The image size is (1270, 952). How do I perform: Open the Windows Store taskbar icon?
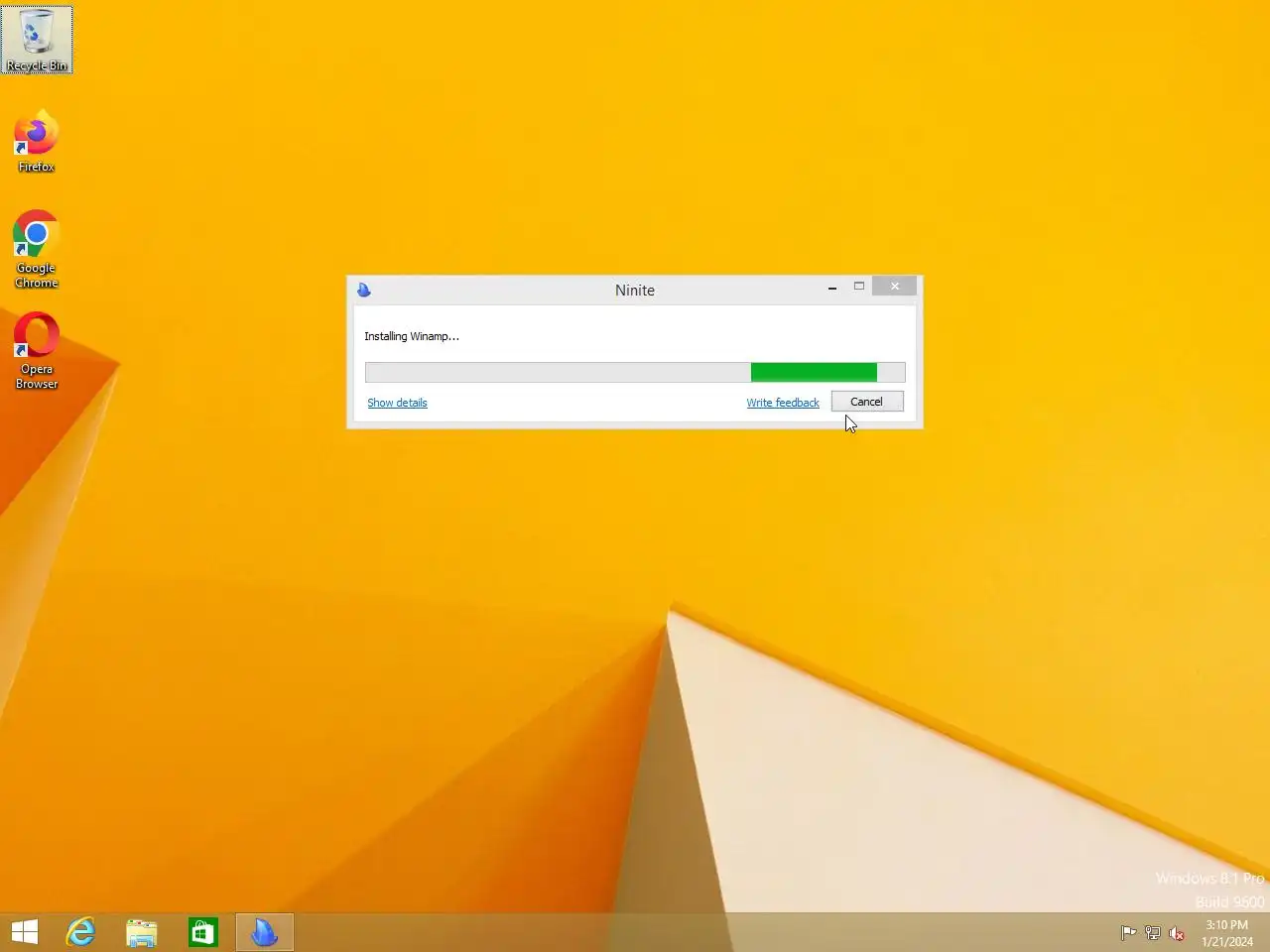pos(203,932)
